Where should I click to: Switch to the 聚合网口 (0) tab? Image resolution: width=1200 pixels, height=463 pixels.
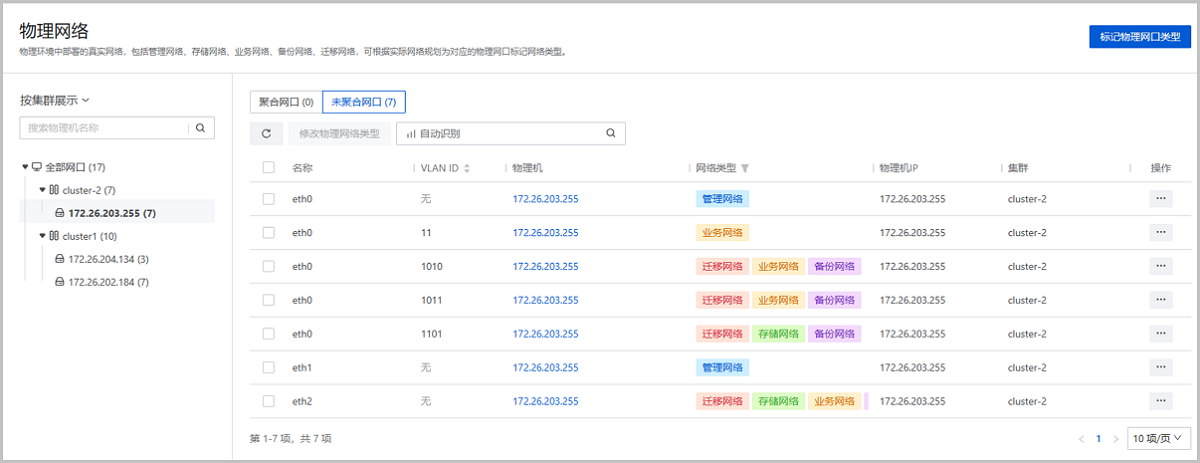286,102
